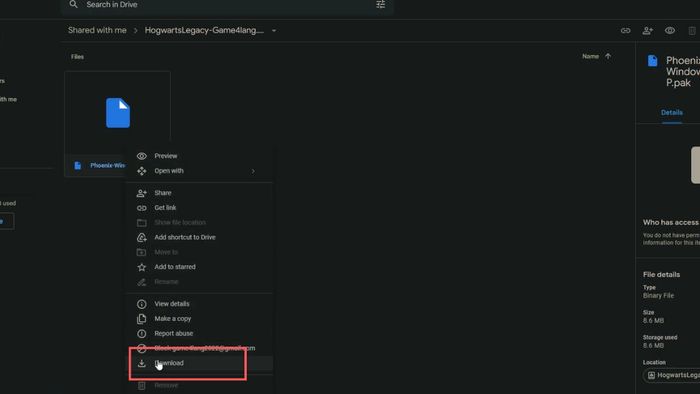Click the Get link chain icon in menu
The image size is (700, 394).
click(142, 208)
